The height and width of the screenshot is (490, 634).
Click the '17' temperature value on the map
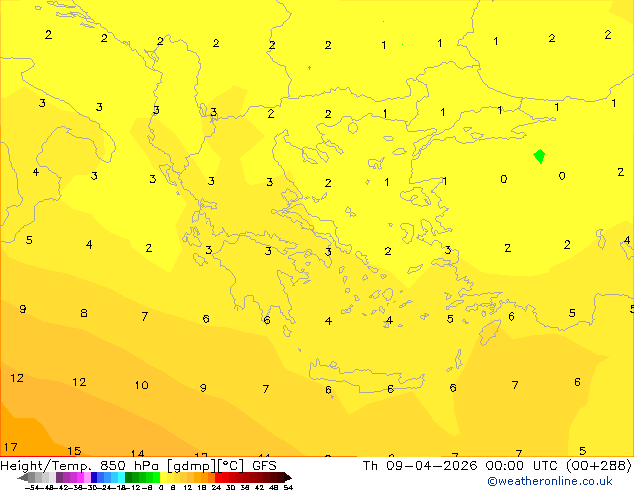pyautogui.click(x=11, y=447)
